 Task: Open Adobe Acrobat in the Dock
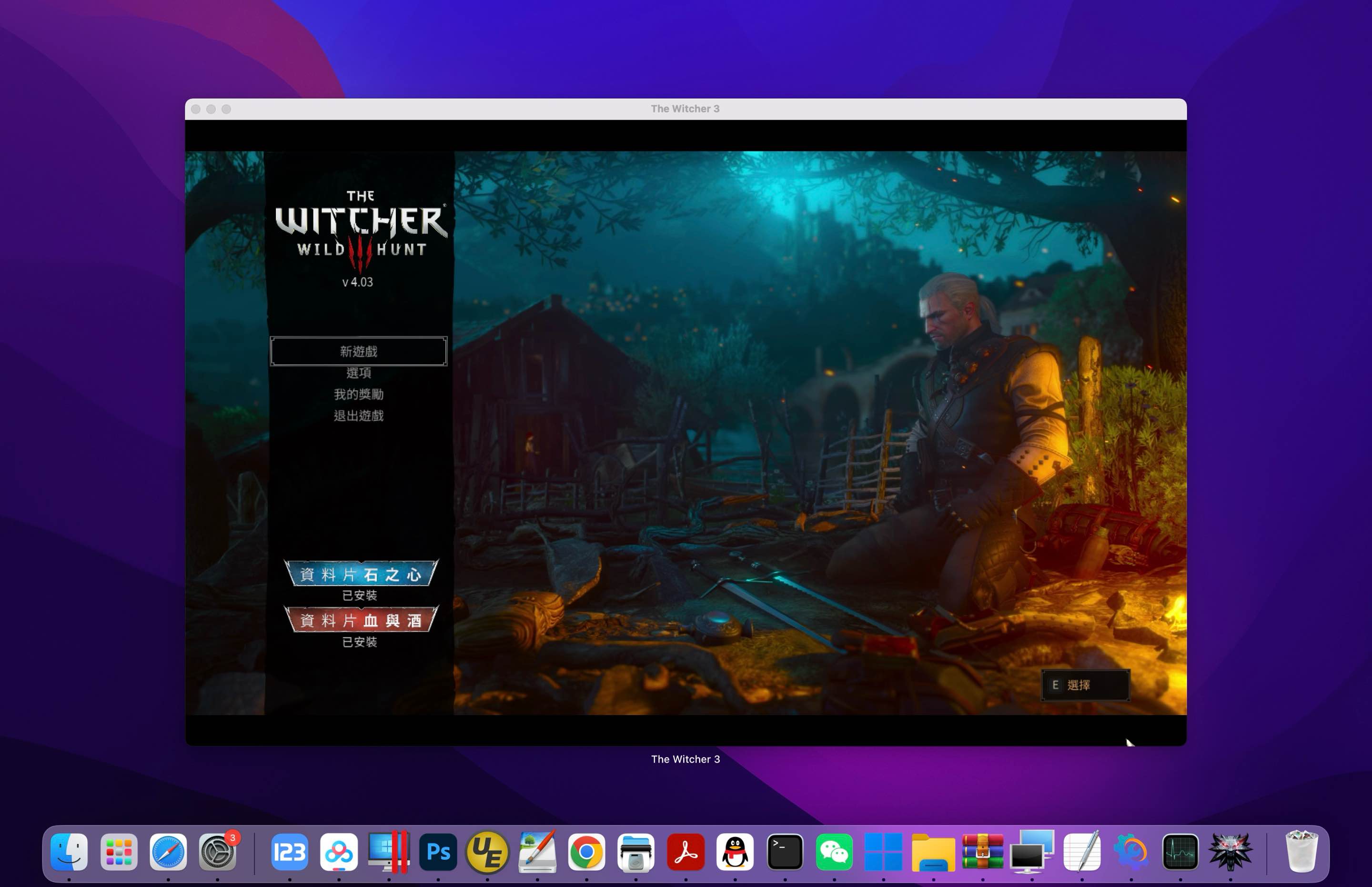tap(686, 851)
